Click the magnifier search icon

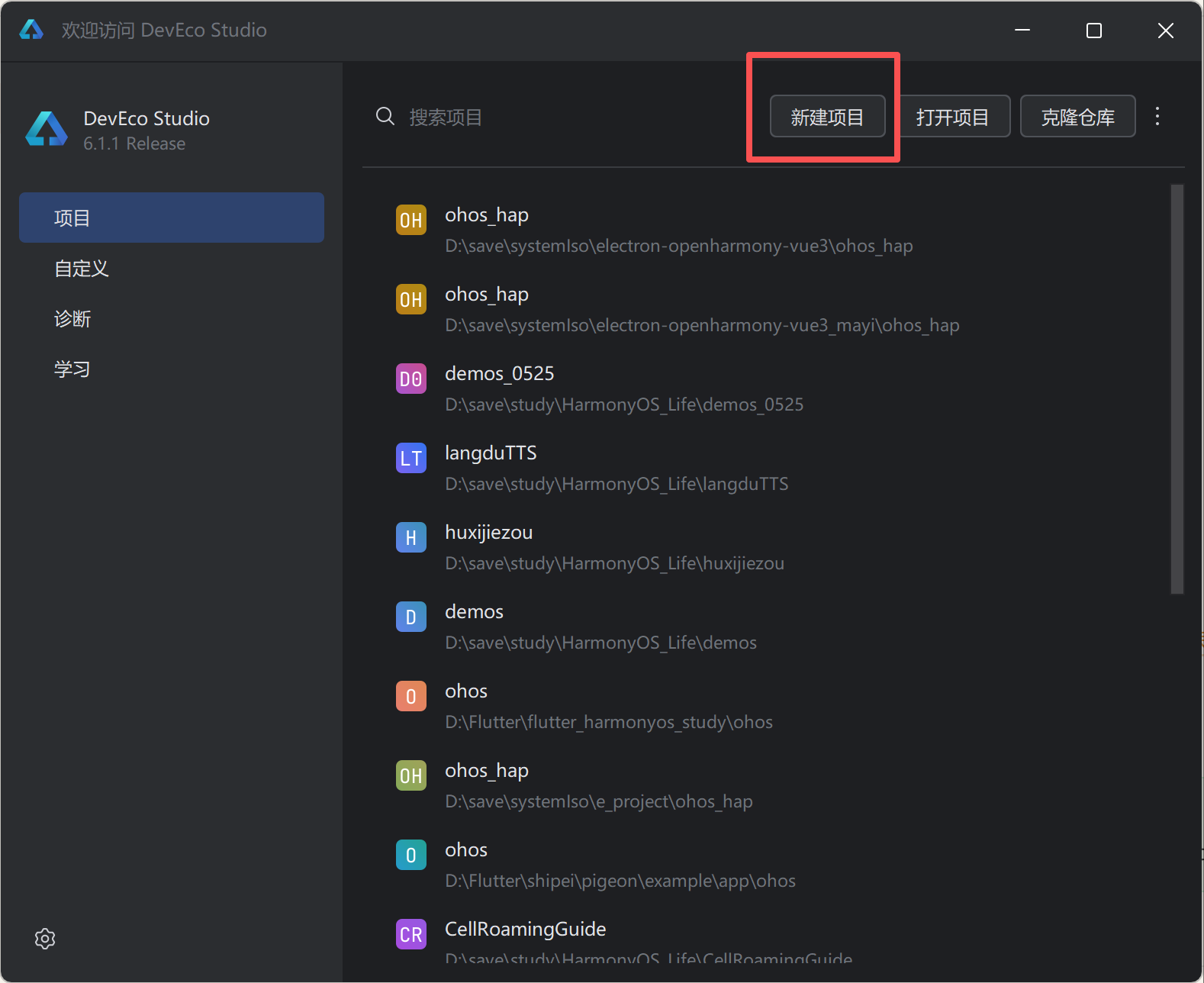point(385,116)
